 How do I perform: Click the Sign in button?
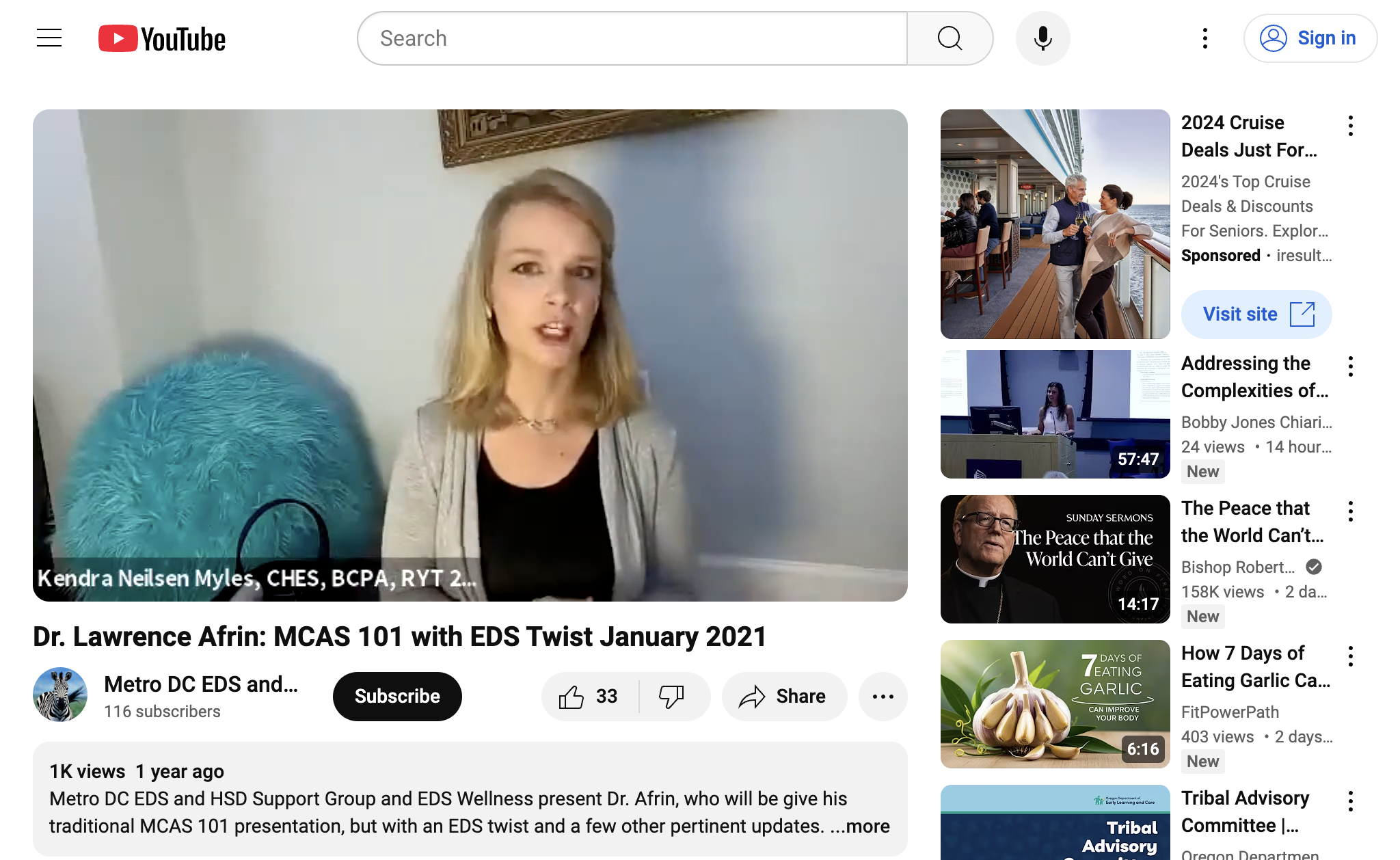[1310, 38]
